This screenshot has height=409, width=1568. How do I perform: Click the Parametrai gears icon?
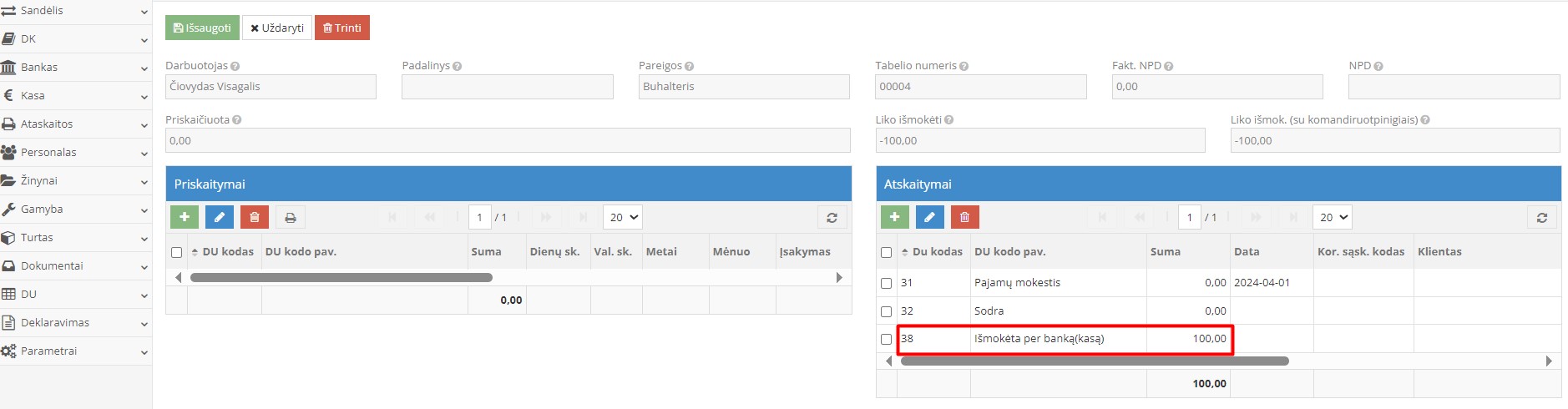click(8, 351)
